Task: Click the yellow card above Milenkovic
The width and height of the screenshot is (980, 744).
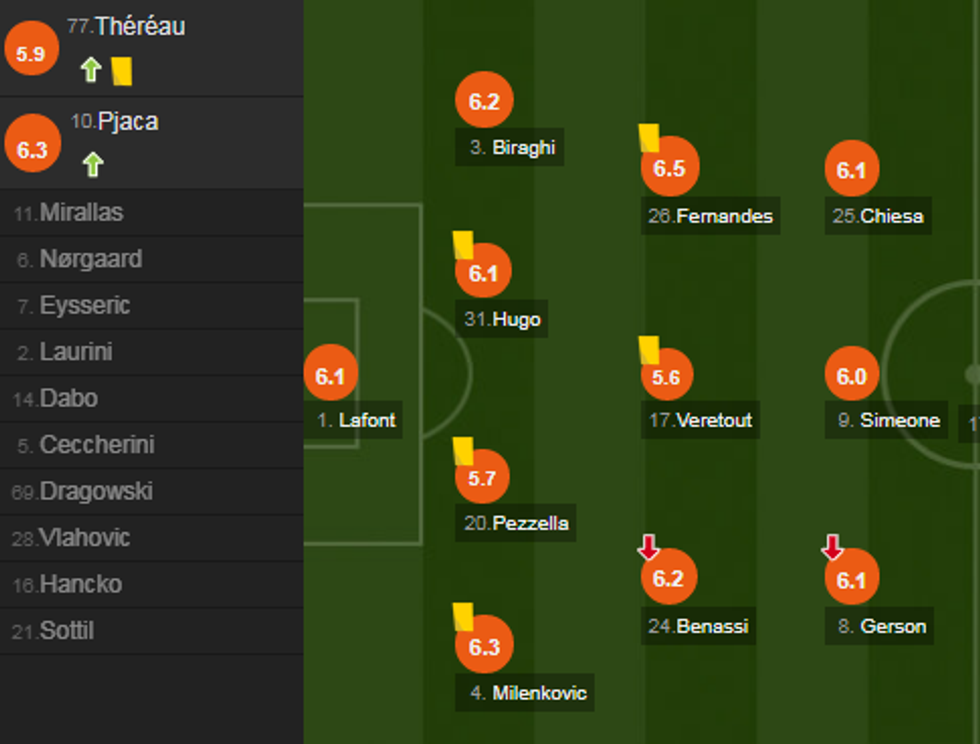Action: click(463, 615)
